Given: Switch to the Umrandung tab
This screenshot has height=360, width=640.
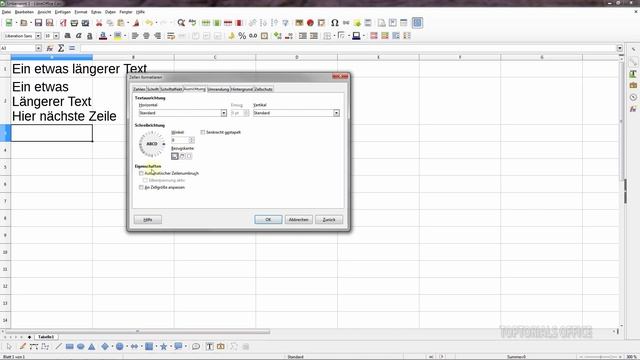Looking at the screenshot, I should click(x=218, y=89).
